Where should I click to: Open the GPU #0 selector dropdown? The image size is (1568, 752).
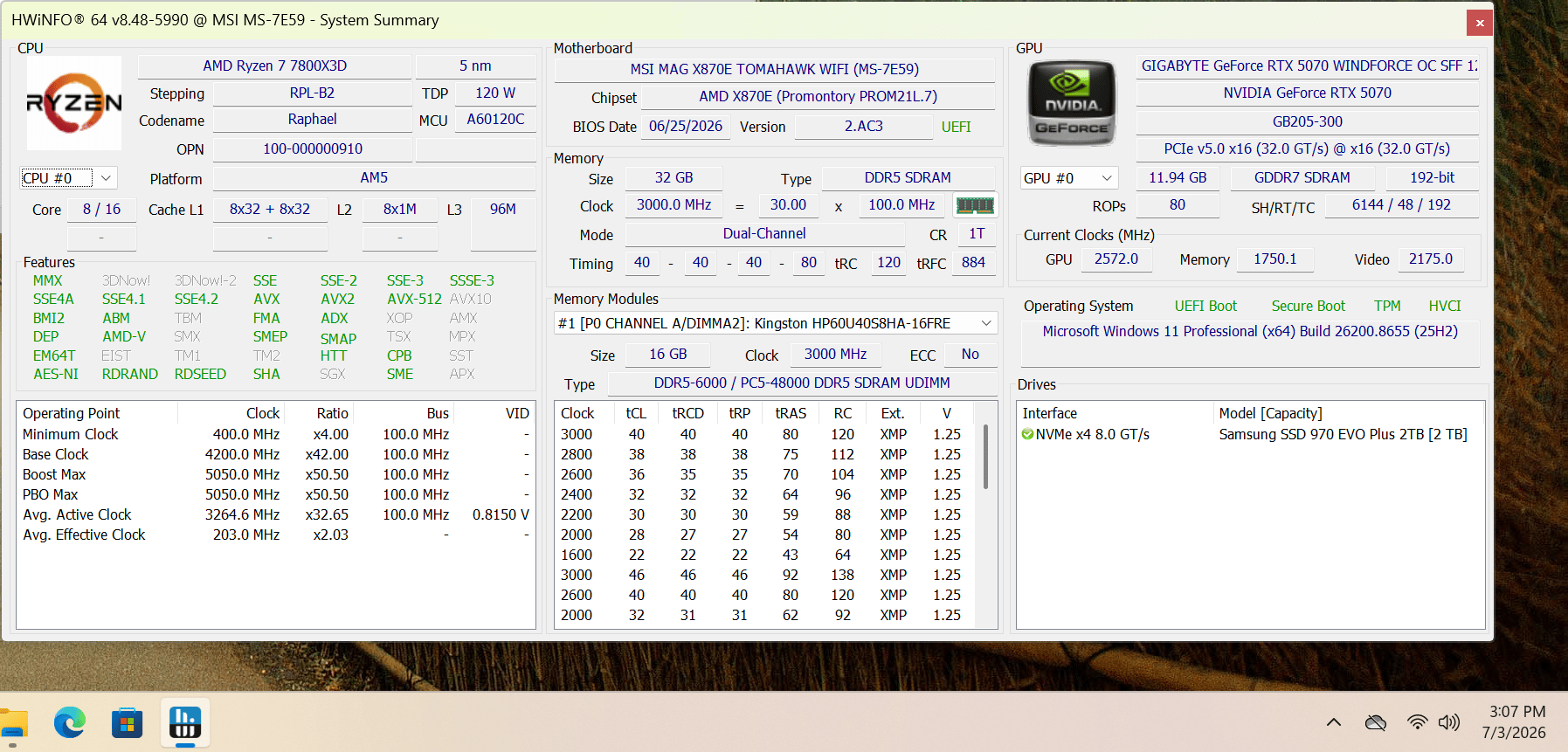[1069, 178]
